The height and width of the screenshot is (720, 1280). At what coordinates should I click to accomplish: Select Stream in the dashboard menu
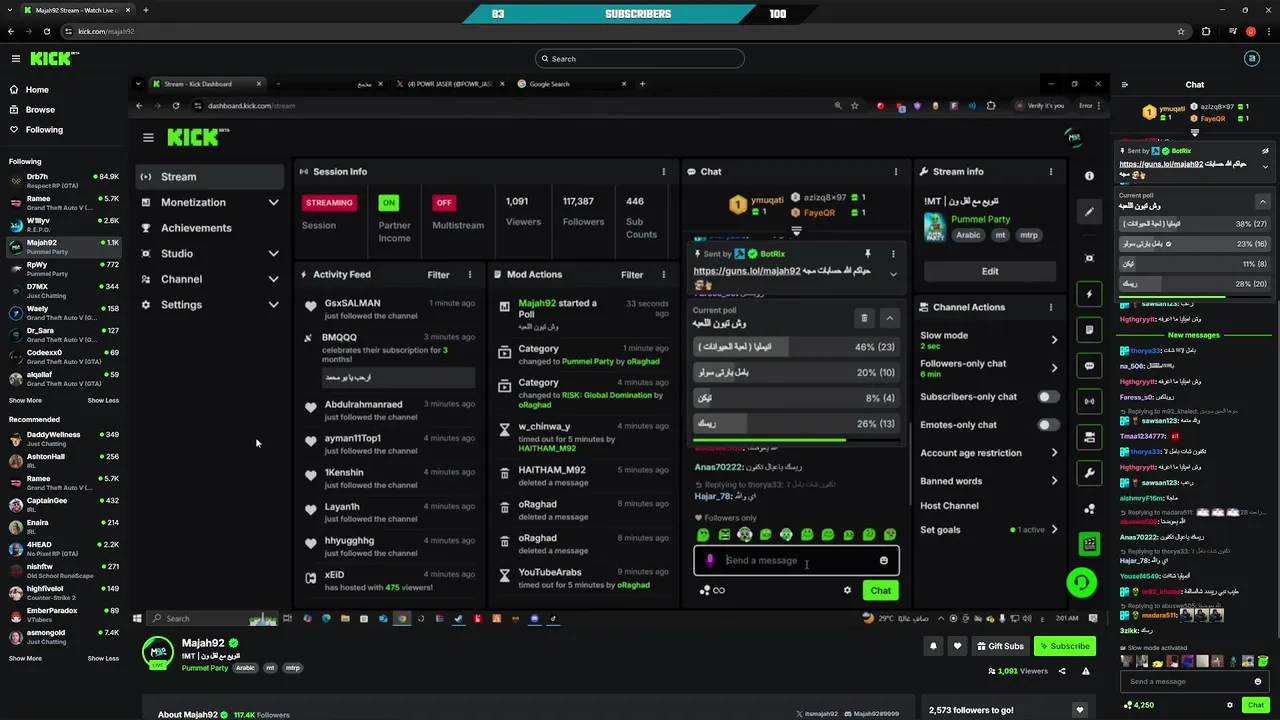pos(211,177)
